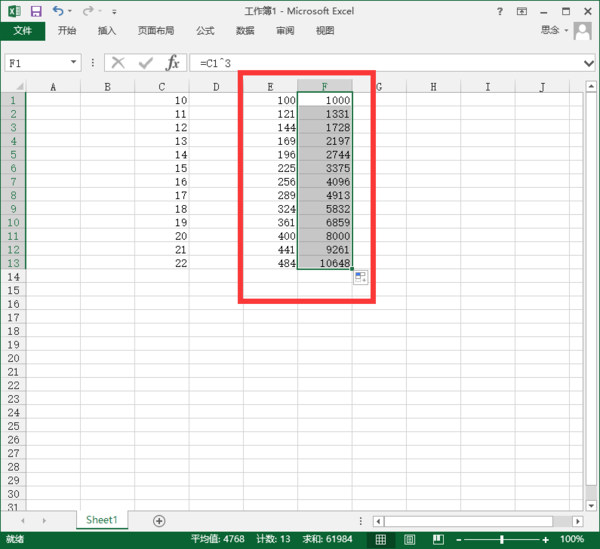600x549 pixels.
Task: Click the 100% zoom level button
Action: click(x=572, y=539)
